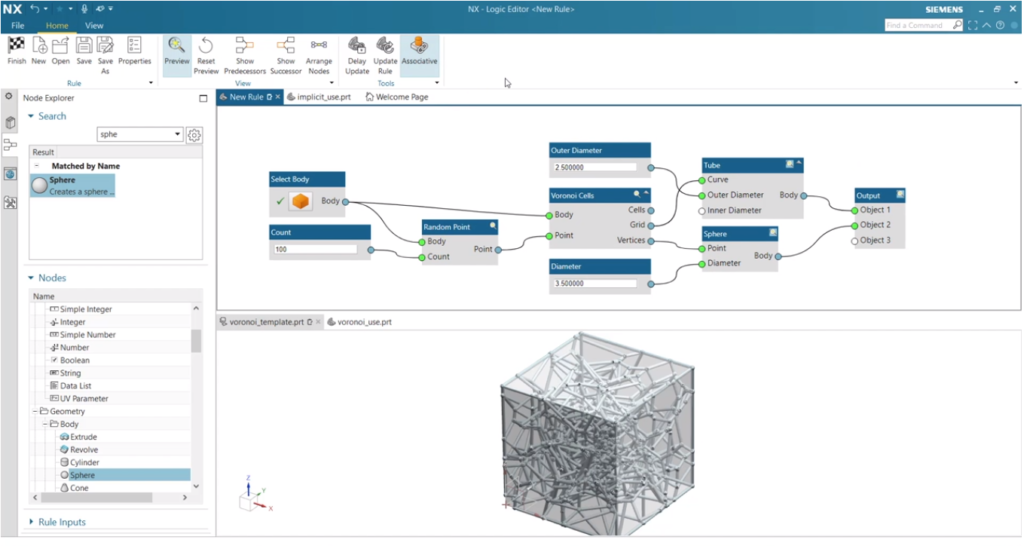Screen dimensions: 1024x546
Task: Click Show Predecessors in the View group
Action: 244,46
